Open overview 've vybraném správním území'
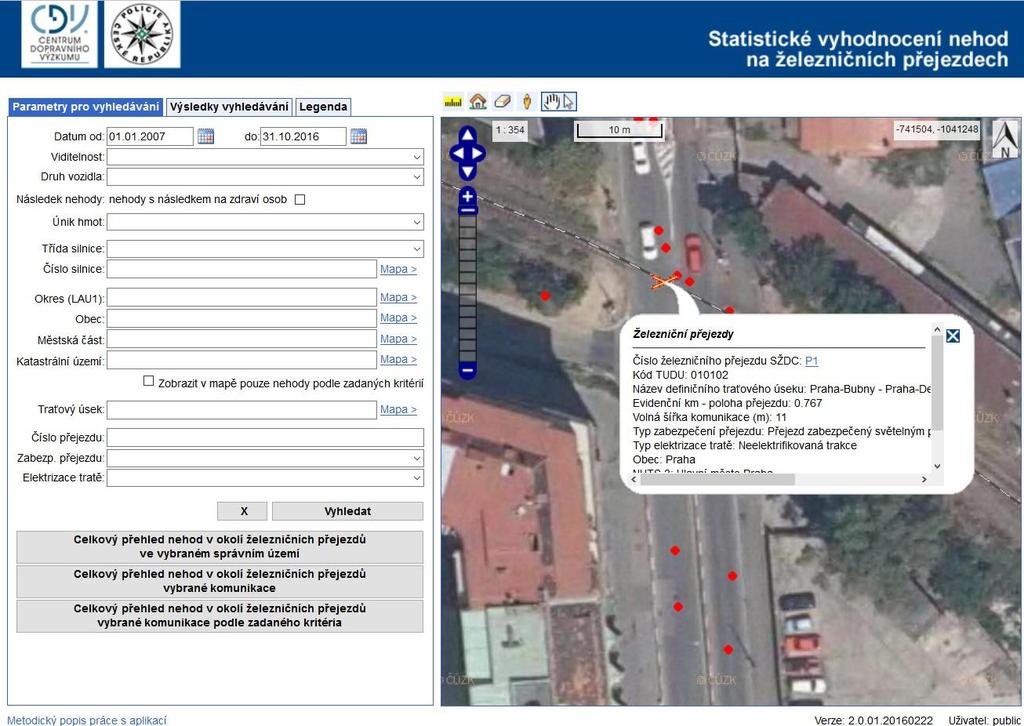Screen dimensions: 1024x726 click(x=219, y=547)
